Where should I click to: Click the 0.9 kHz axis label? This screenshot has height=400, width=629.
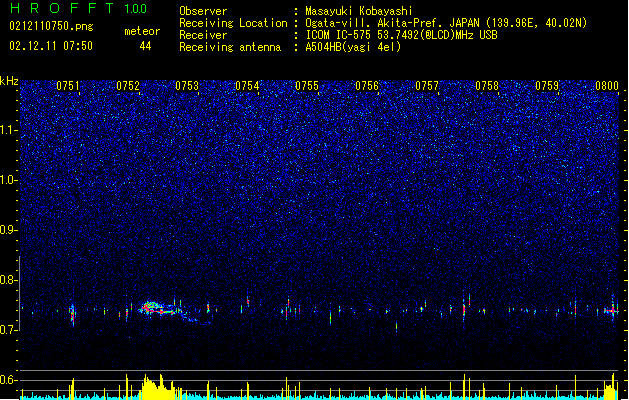click(x=9, y=230)
